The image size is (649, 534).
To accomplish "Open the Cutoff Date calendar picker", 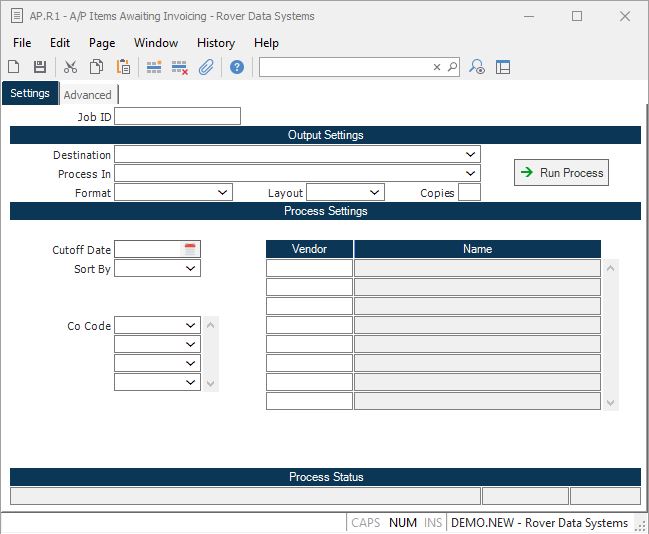I will [191, 249].
